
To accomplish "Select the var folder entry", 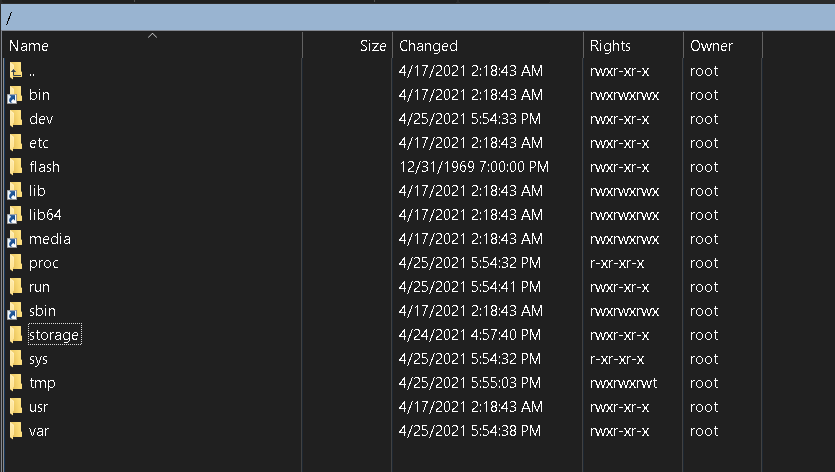I will pyautogui.click(x=38, y=431).
